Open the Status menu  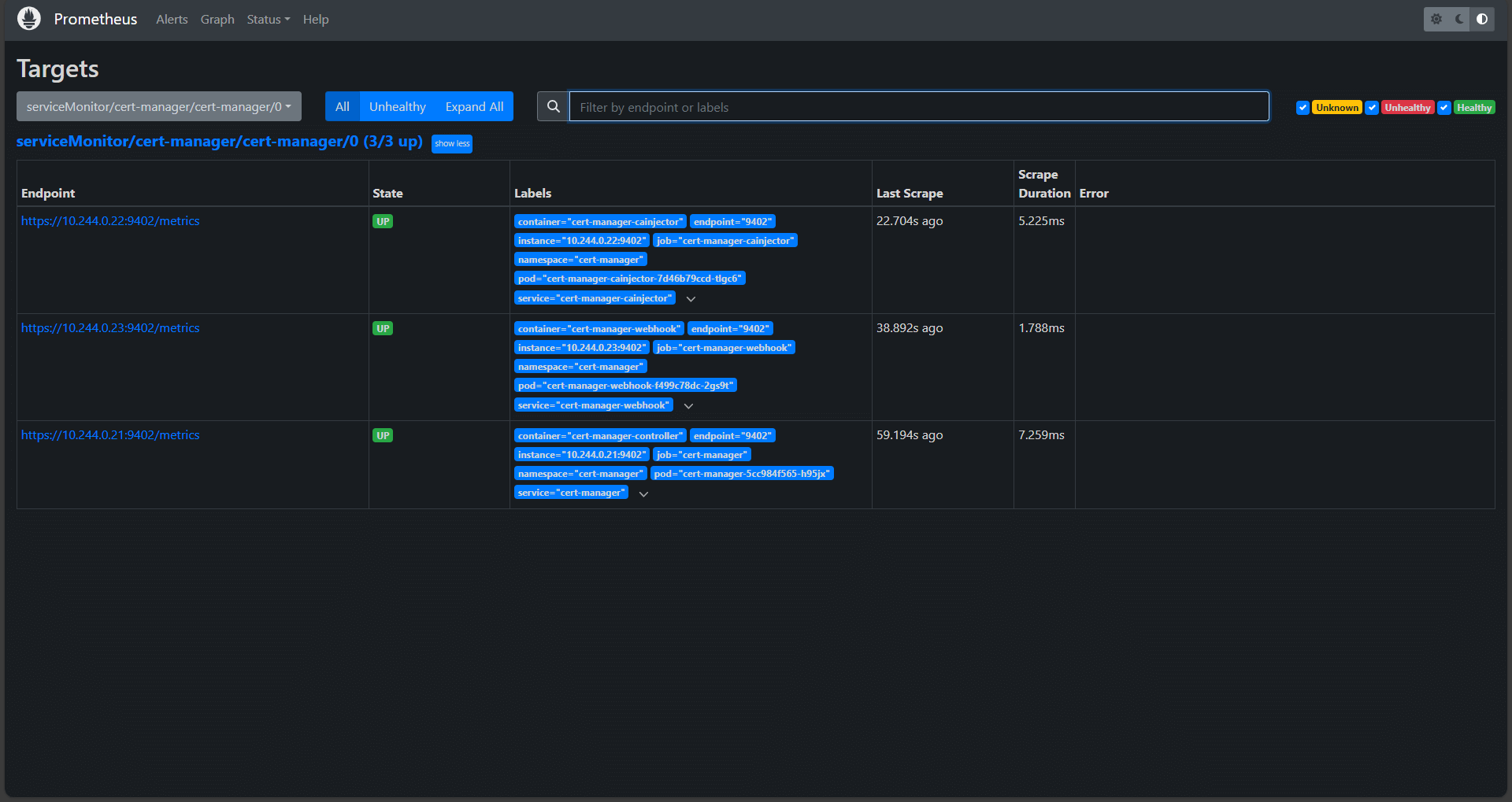coord(268,20)
